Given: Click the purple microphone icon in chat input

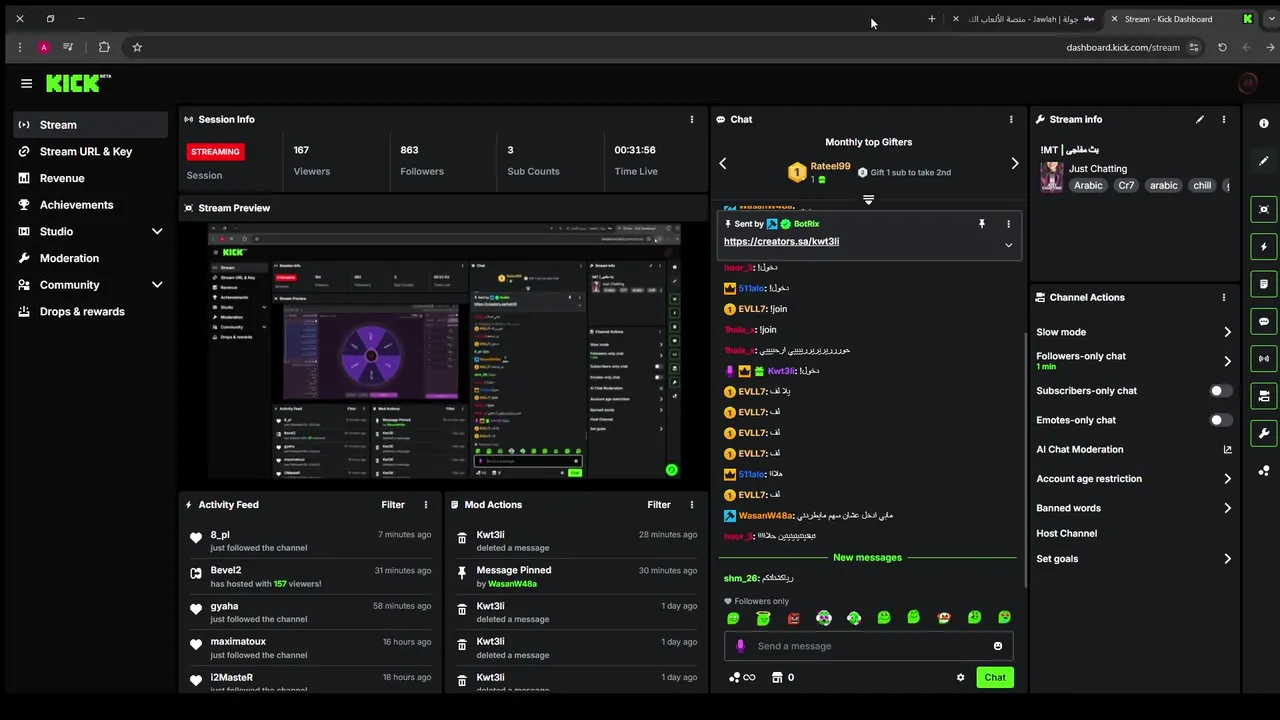Looking at the screenshot, I should (741, 646).
